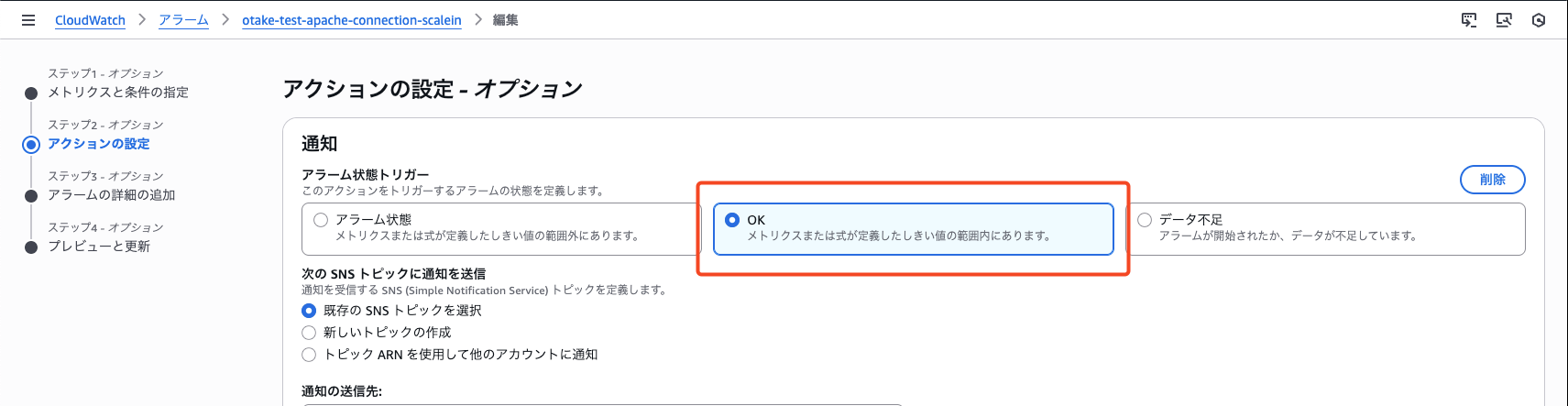Select the アラーム状態 trigger radio option
Viewport: 1568px width, 406px height.
(x=321, y=220)
